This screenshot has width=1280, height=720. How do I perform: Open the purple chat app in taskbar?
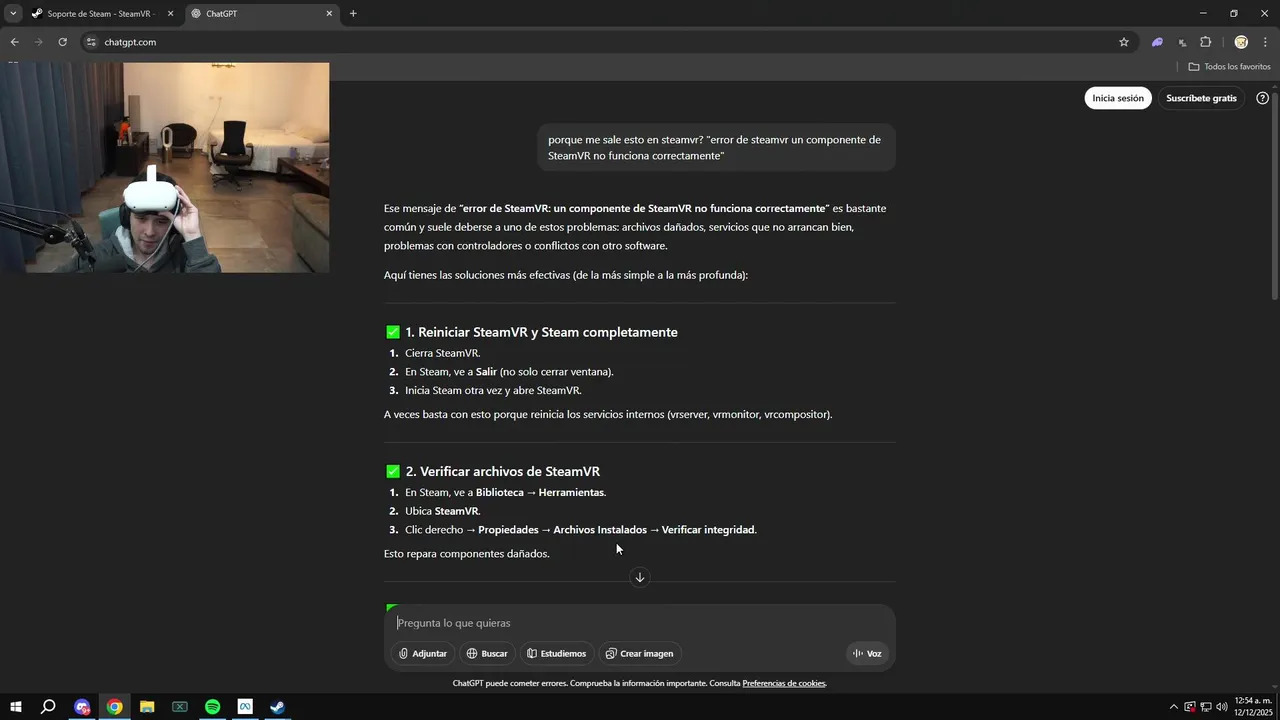click(x=82, y=707)
